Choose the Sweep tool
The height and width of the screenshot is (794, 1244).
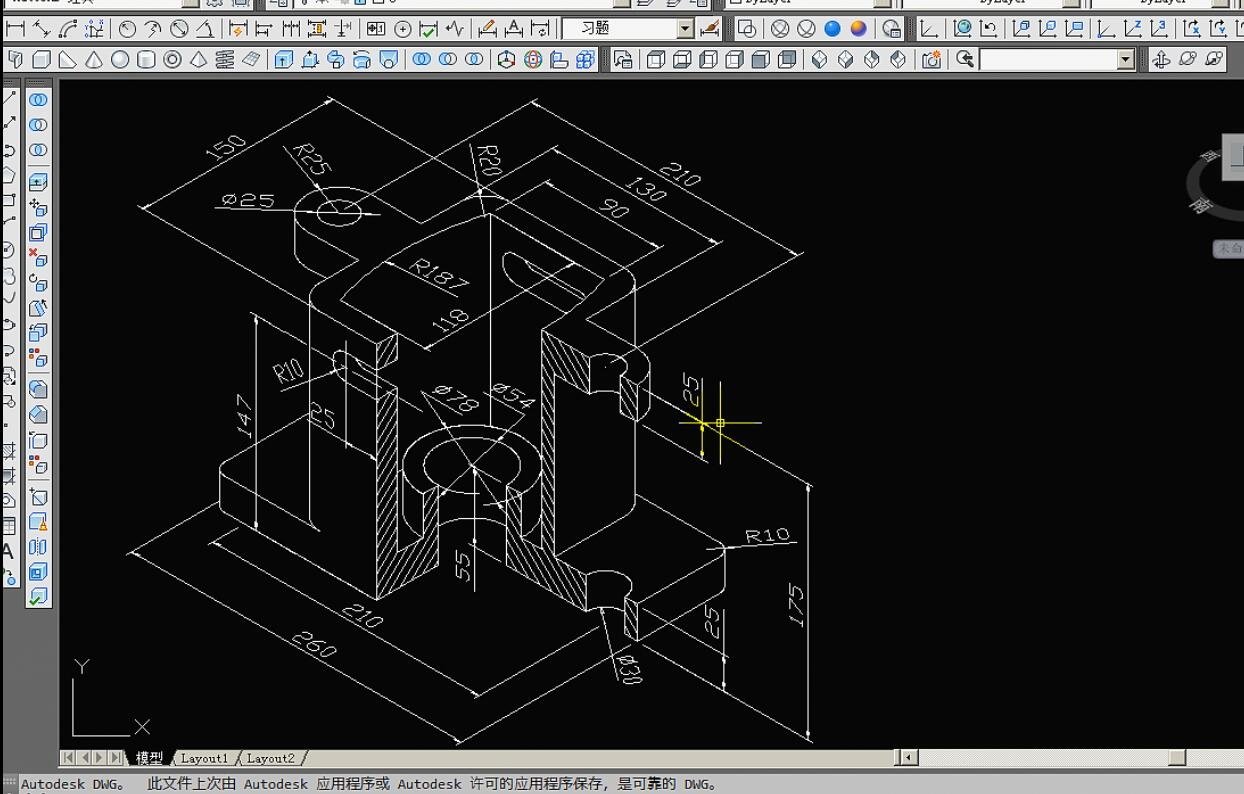[336, 60]
